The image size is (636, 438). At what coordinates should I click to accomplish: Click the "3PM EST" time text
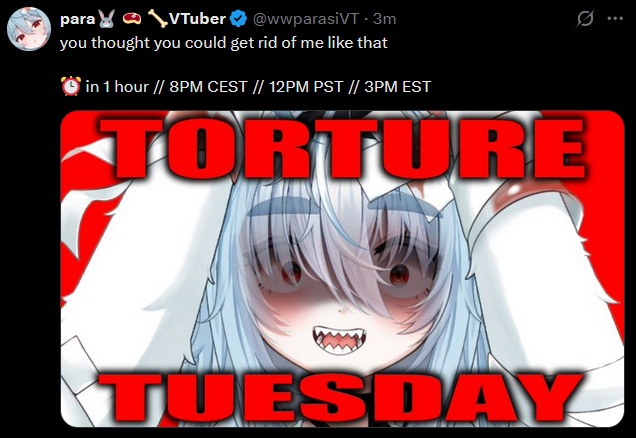[397, 87]
